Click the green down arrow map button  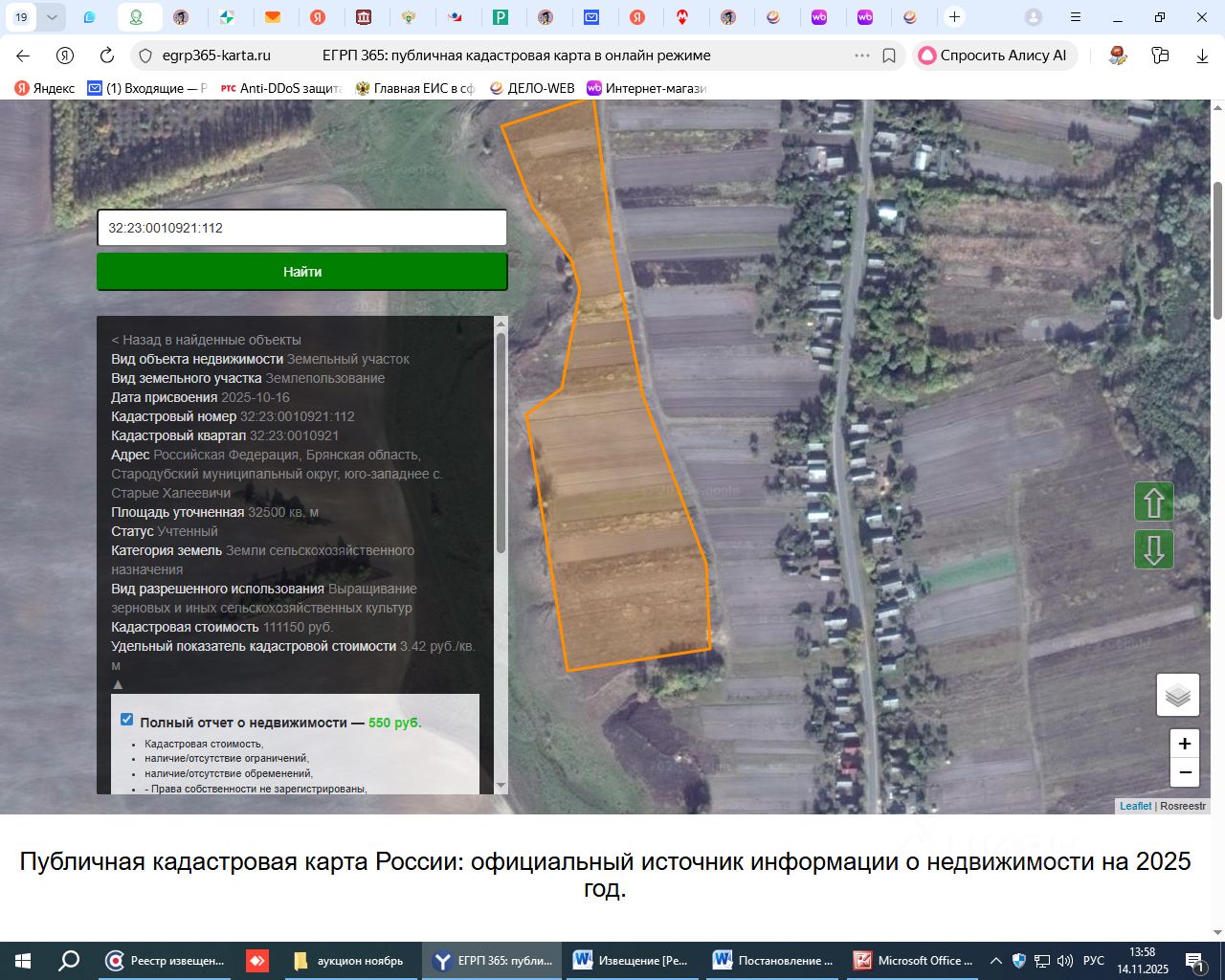(1153, 550)
